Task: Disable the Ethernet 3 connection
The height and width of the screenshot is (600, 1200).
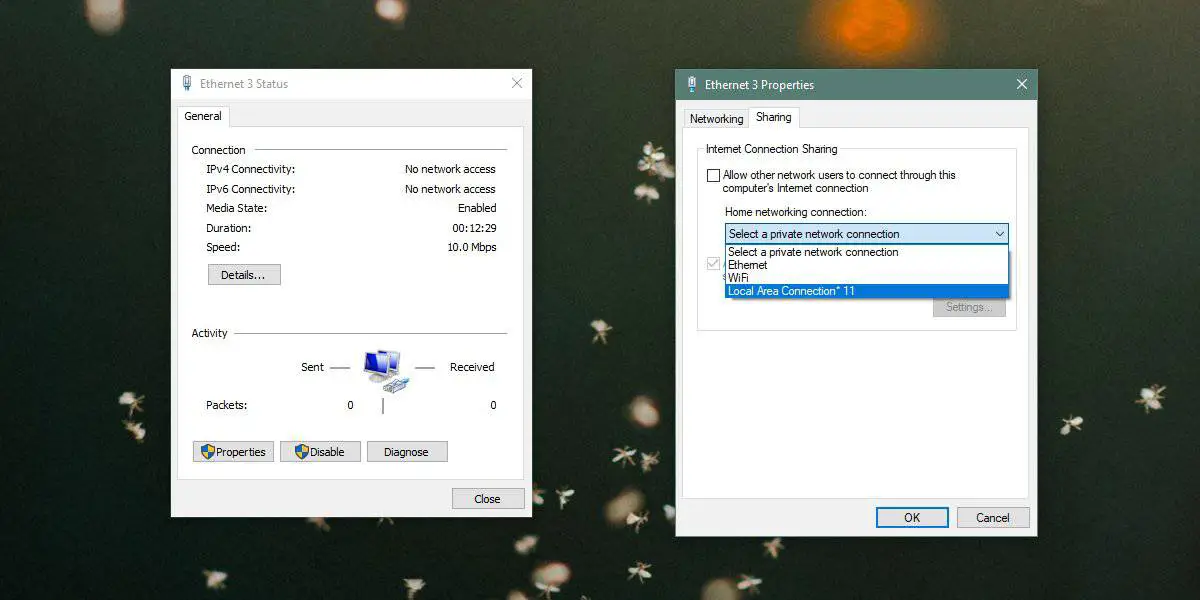Action: point(320,452)
